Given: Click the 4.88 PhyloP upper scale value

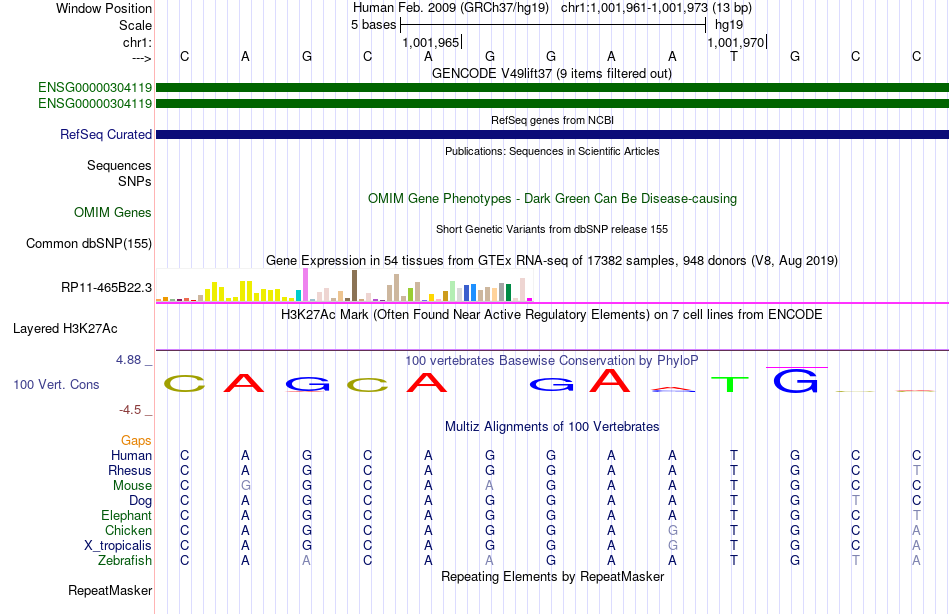Looking at the screenshot, I should click(x=128, y=360).
